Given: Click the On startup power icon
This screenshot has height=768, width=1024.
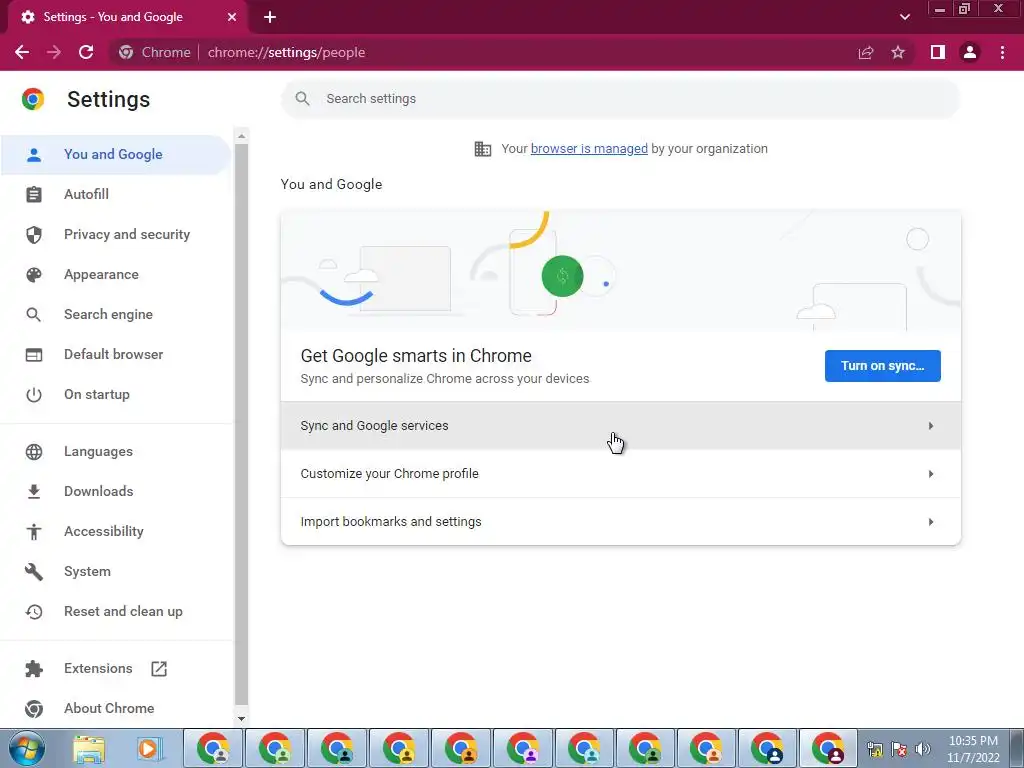Looking at the screenshot, I should click(x=34, y=394).
